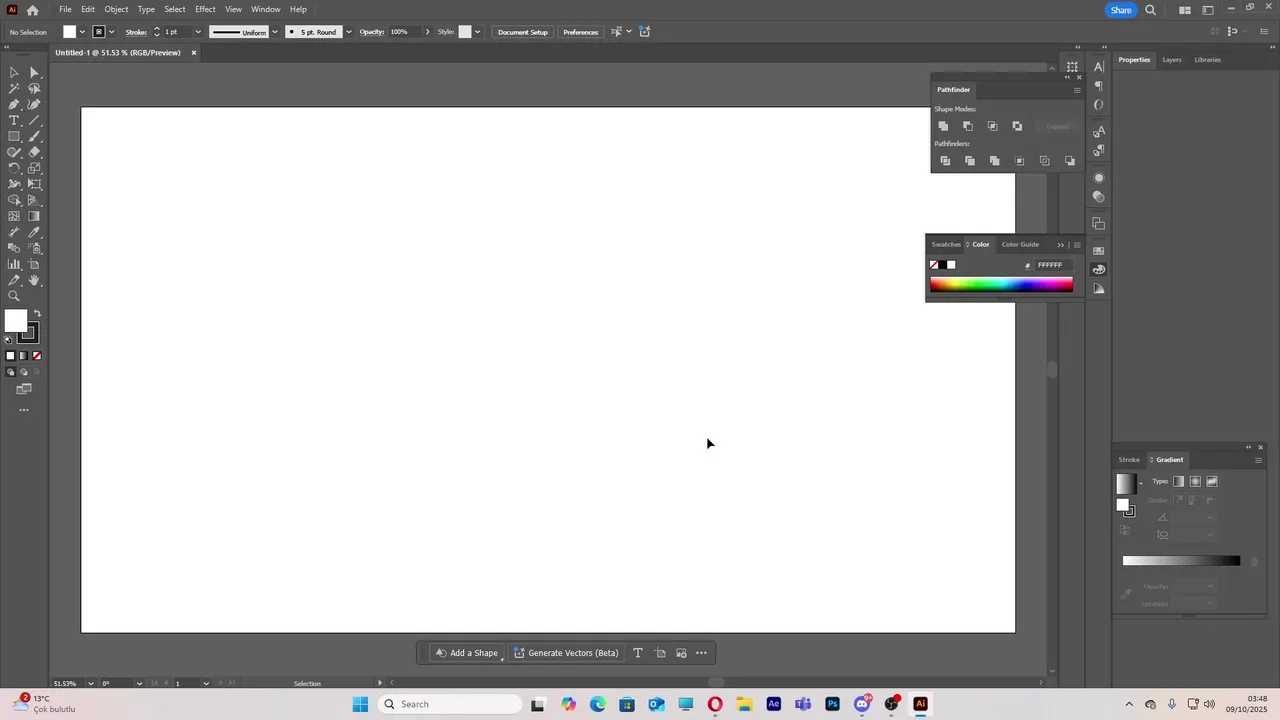Screen dimensions: 1280x720
Task: Open the Window menu
Action: (x=266, y=9)
